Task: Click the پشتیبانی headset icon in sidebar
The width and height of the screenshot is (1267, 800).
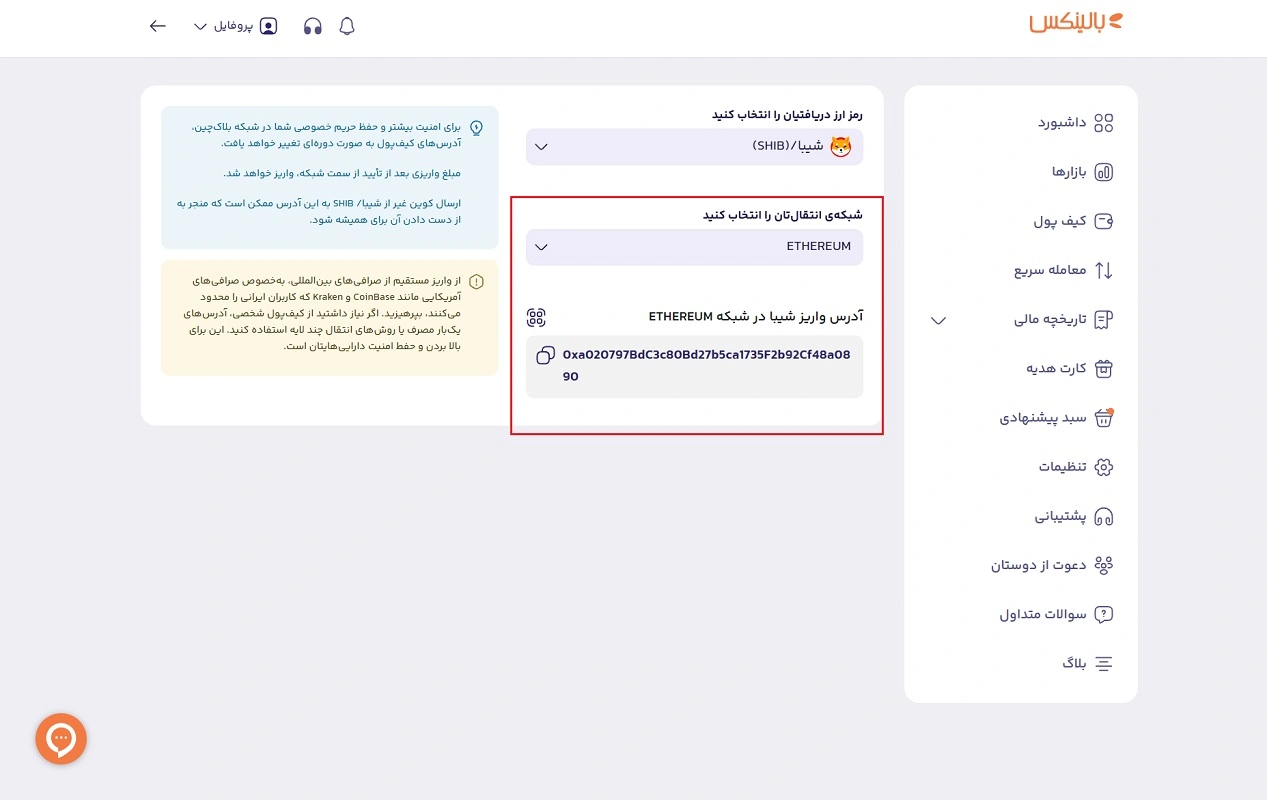Action: point(1103,516)
